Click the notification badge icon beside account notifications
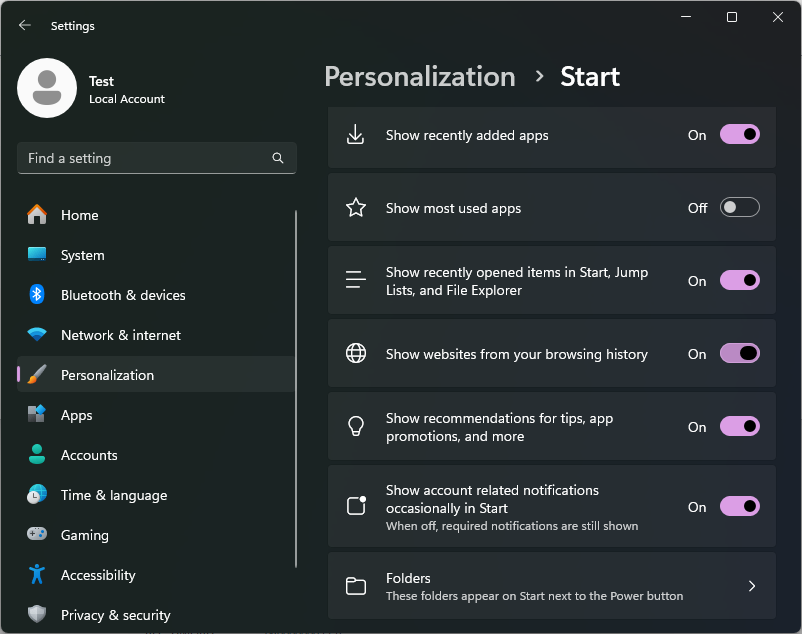The image size is (802, 634). pyautogui.click(x=357, y=505)
